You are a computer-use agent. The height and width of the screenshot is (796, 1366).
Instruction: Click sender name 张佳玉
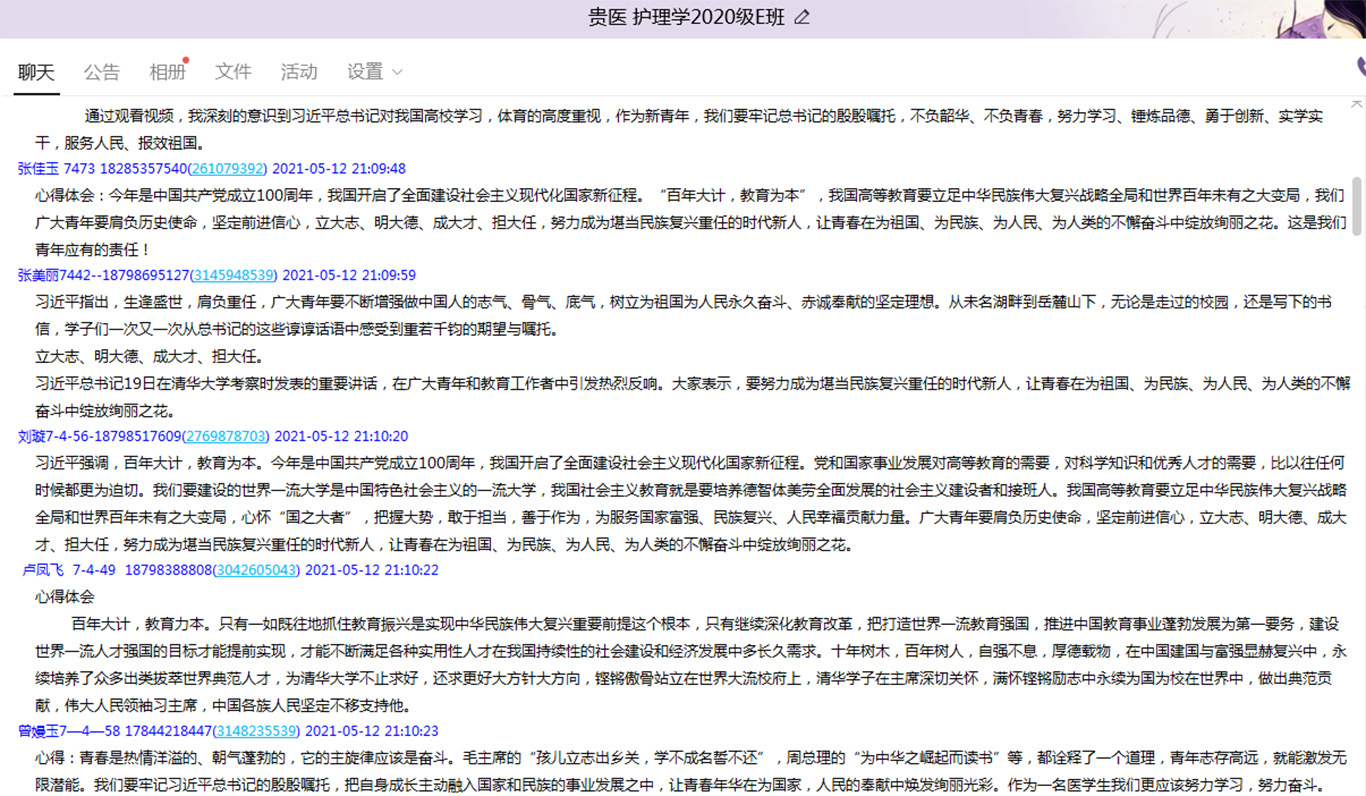click(39, 168)
